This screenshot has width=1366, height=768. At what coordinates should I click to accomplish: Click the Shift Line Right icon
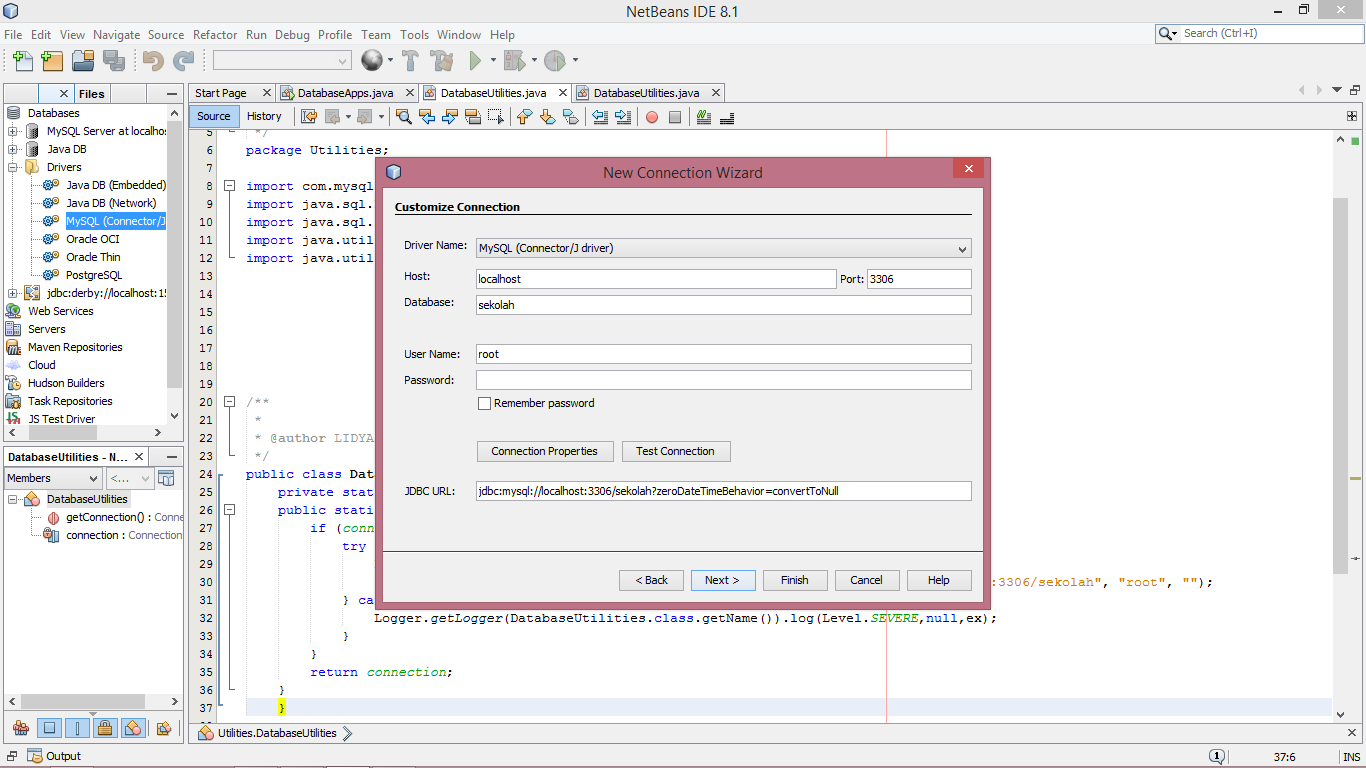point(623,117)
